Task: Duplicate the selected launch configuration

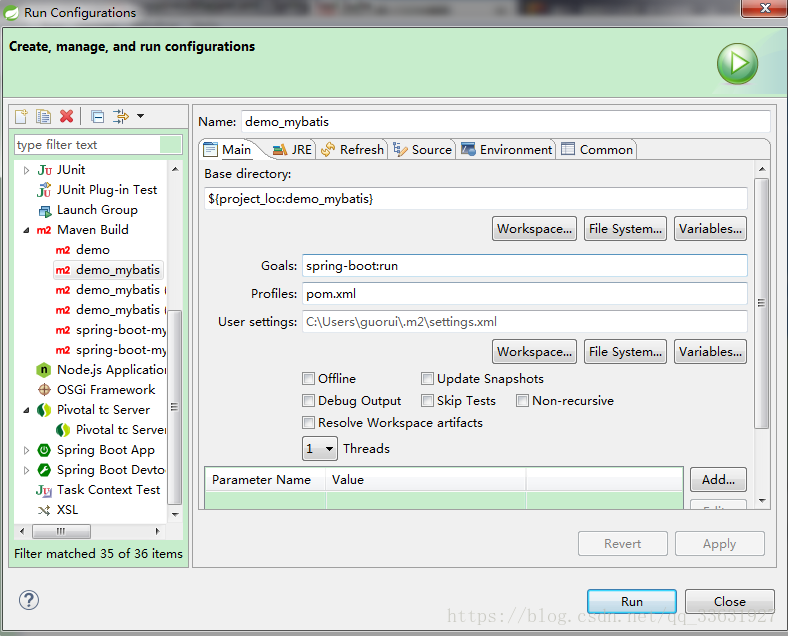Action: [43, 117]
